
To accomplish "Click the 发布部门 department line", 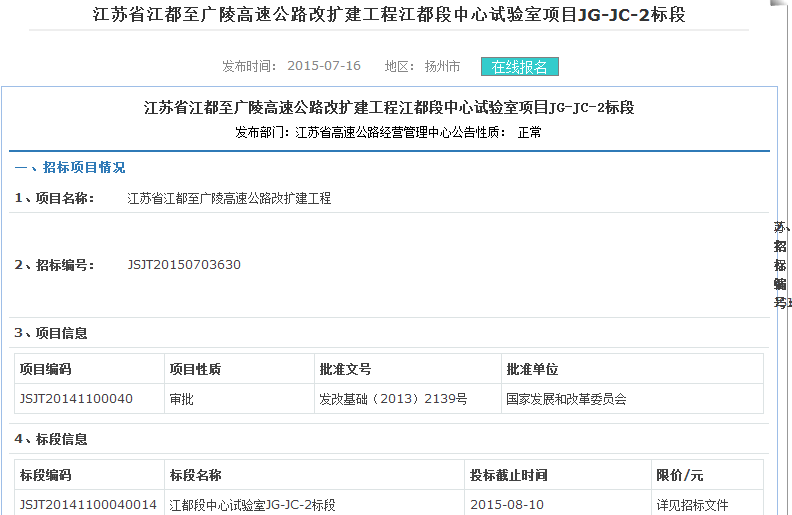I will point(388,132).
